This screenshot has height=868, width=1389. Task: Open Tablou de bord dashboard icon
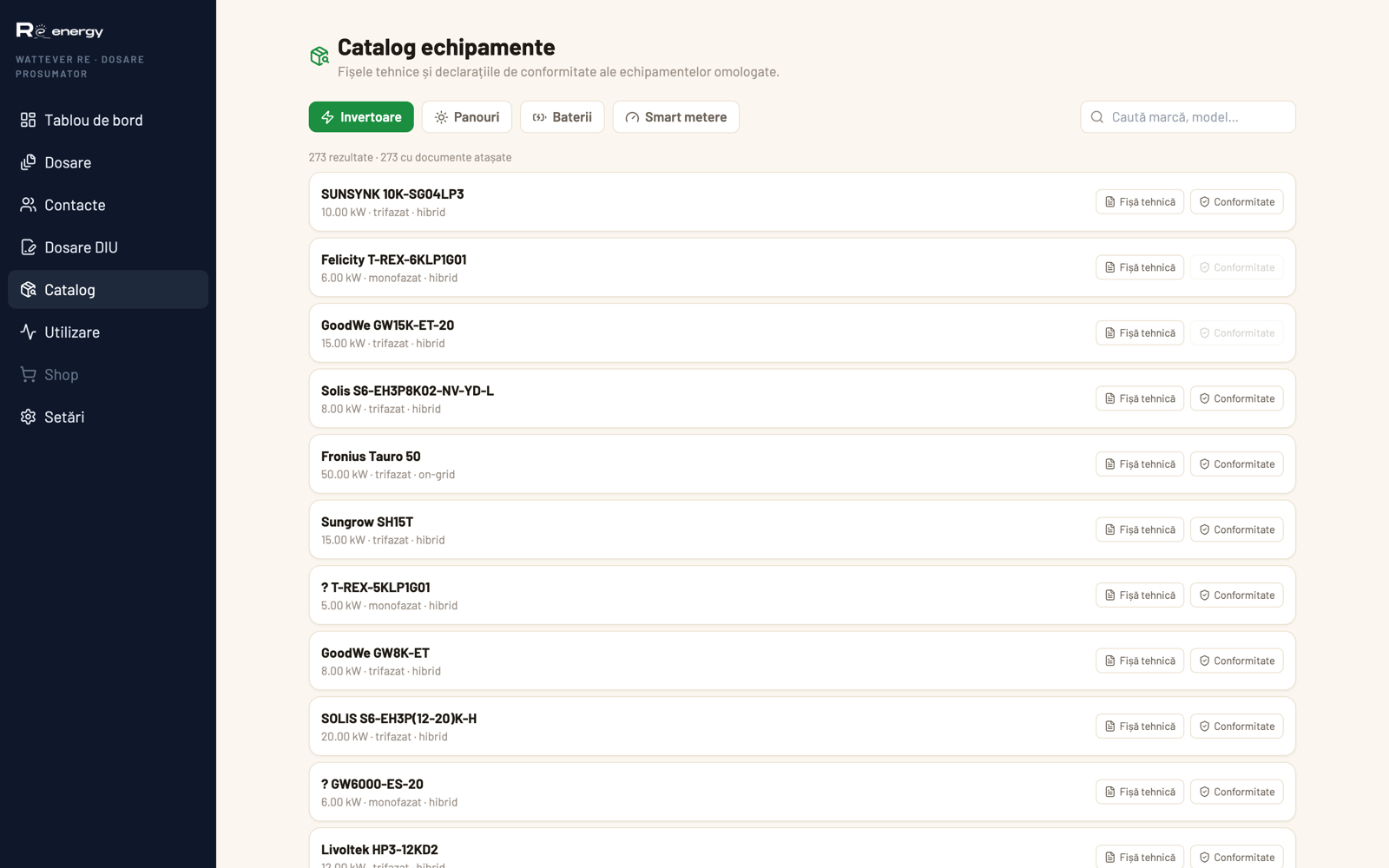point(29,120)
